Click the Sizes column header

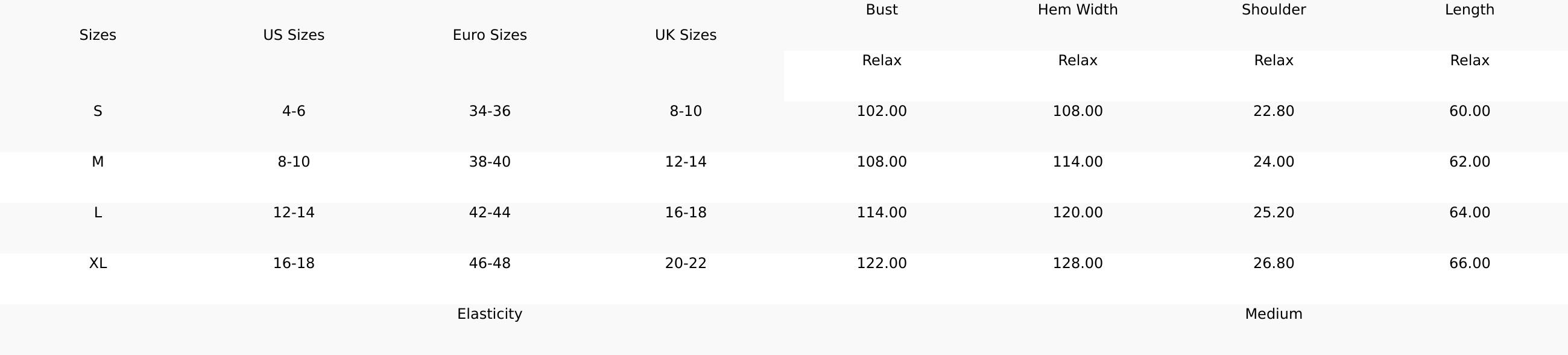click(97, 35)
